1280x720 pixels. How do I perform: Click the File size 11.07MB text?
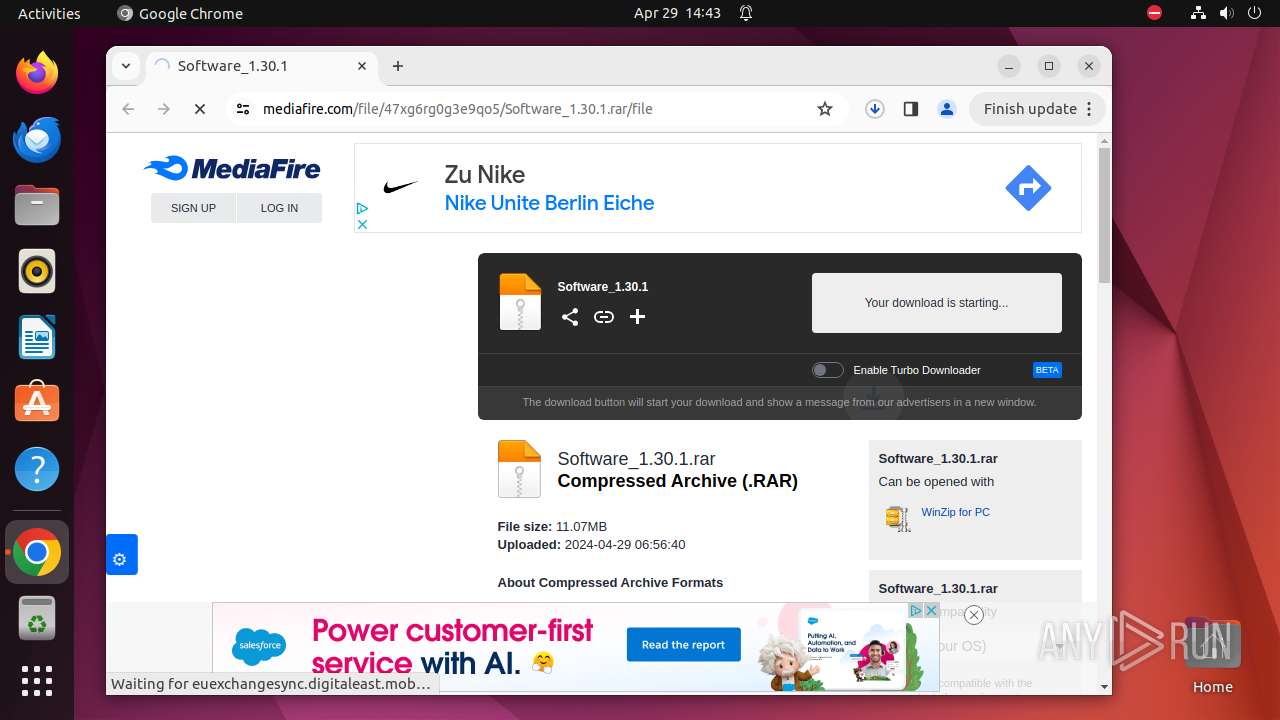[552, 527]
